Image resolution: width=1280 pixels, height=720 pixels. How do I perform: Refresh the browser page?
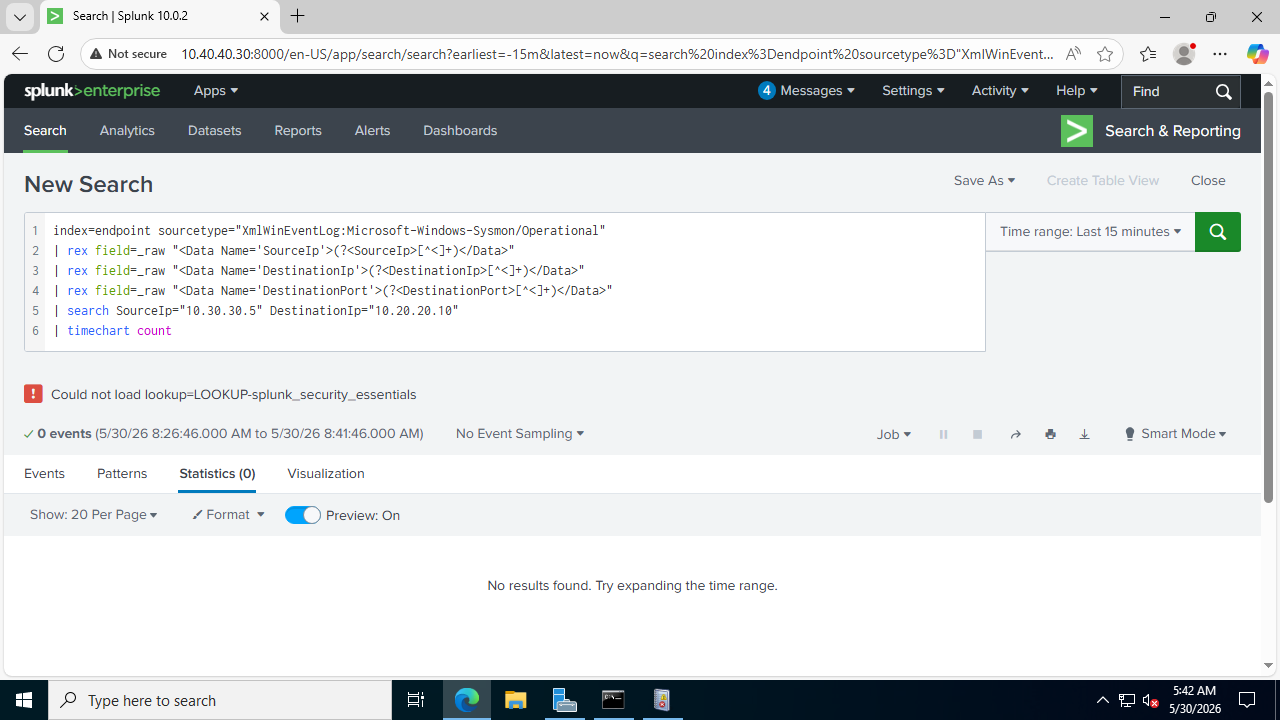tap(56, 54)
